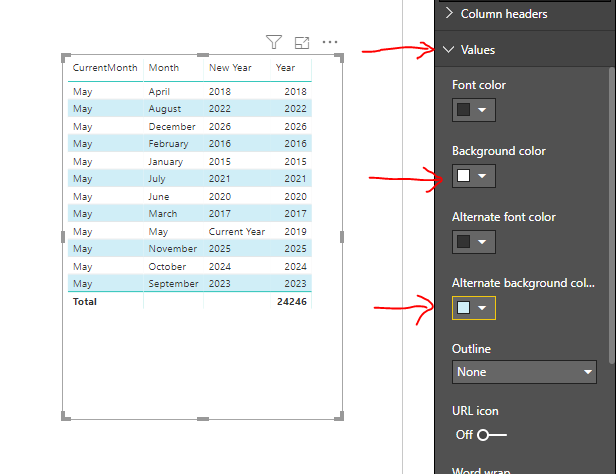
Task: Sort by New Year column header
Action: (230, 68)
